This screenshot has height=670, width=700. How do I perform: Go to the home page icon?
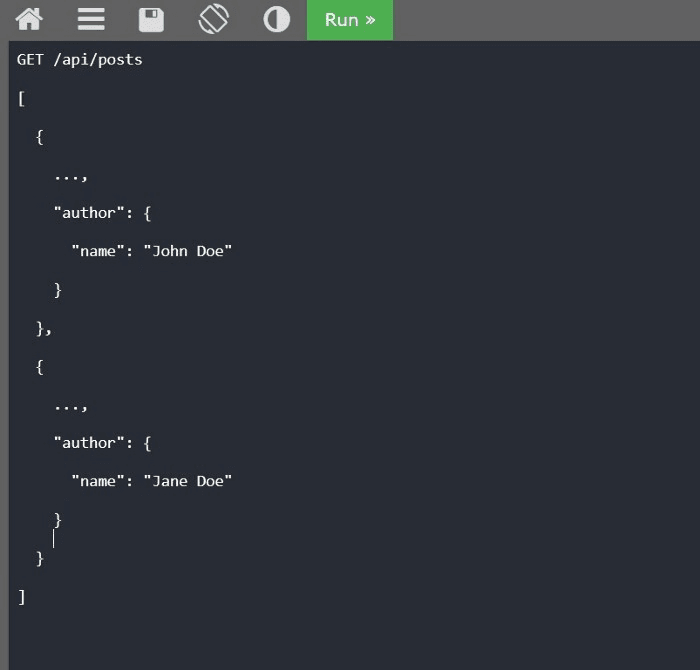pos(29,19)
